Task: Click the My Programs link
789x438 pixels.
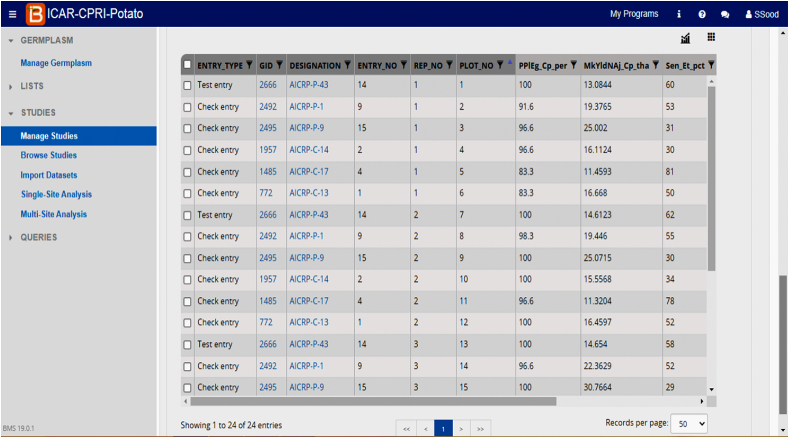Action: pyautogui.click(x=634, y=14)
